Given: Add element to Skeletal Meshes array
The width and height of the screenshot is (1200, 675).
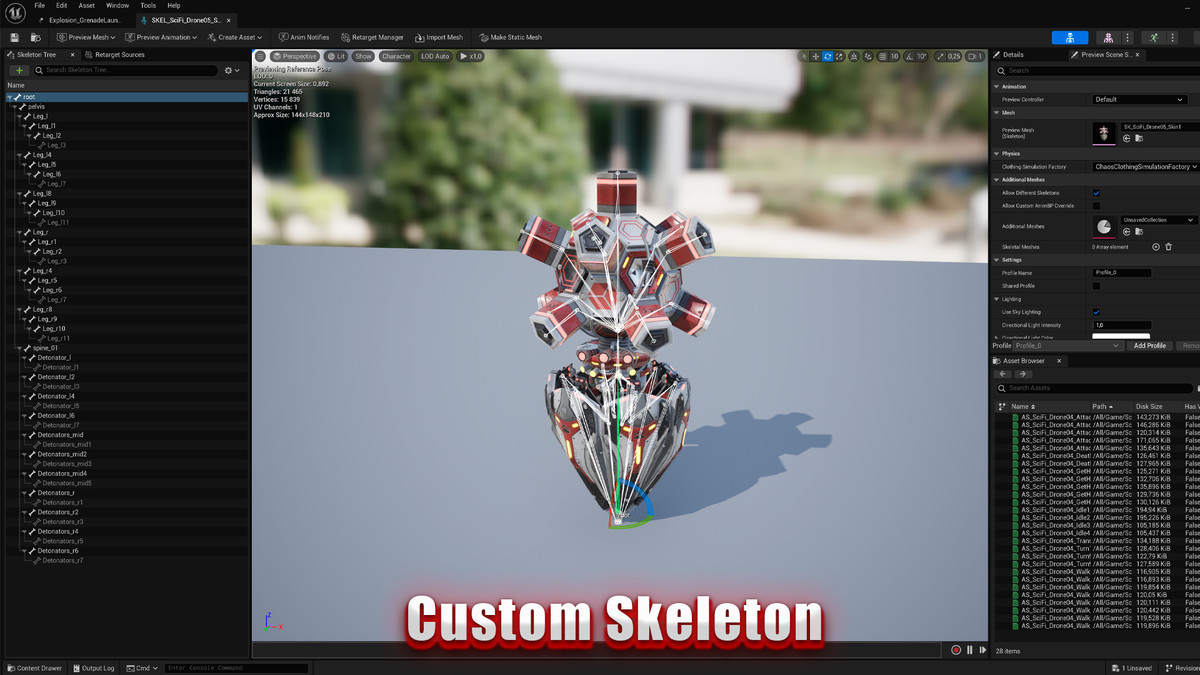Looking at the screenshot, I should [1156, 247].
